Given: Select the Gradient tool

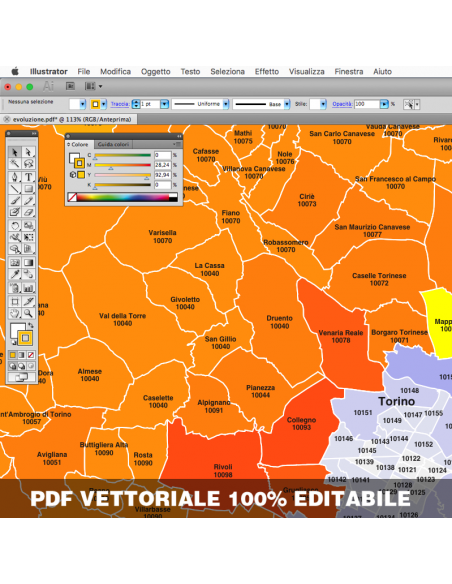Looking at the screenshot, I should [28, 263].
